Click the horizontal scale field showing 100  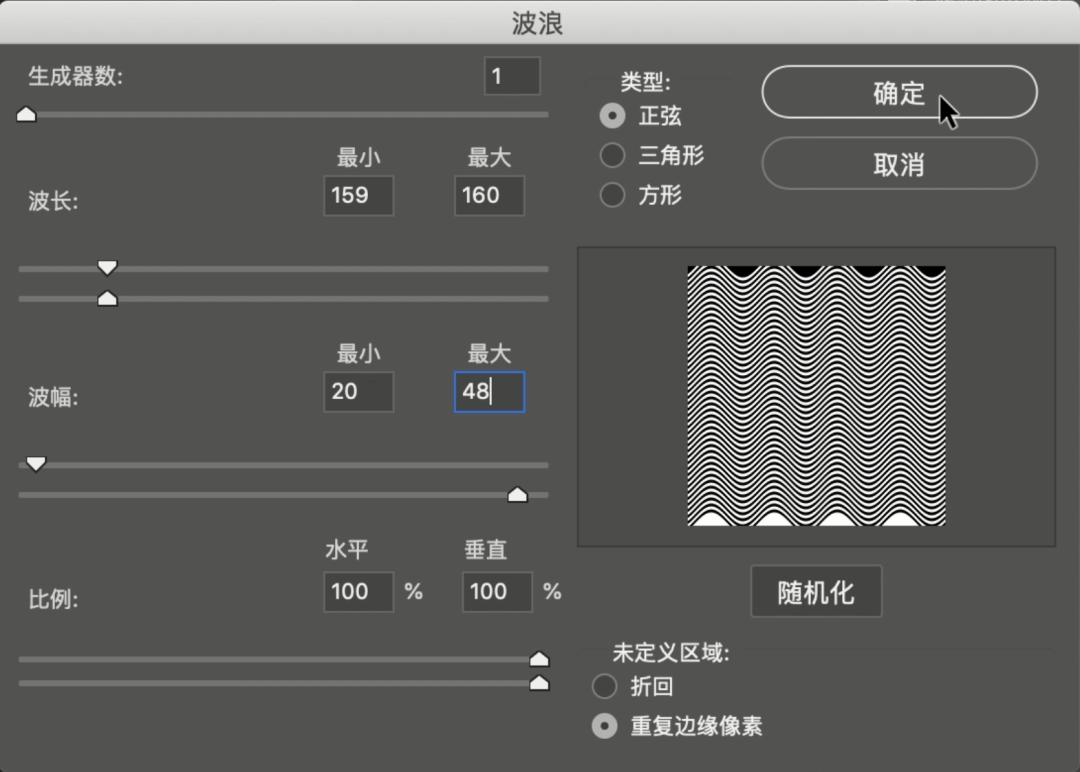pyautogui.click(x=358, y=592)
